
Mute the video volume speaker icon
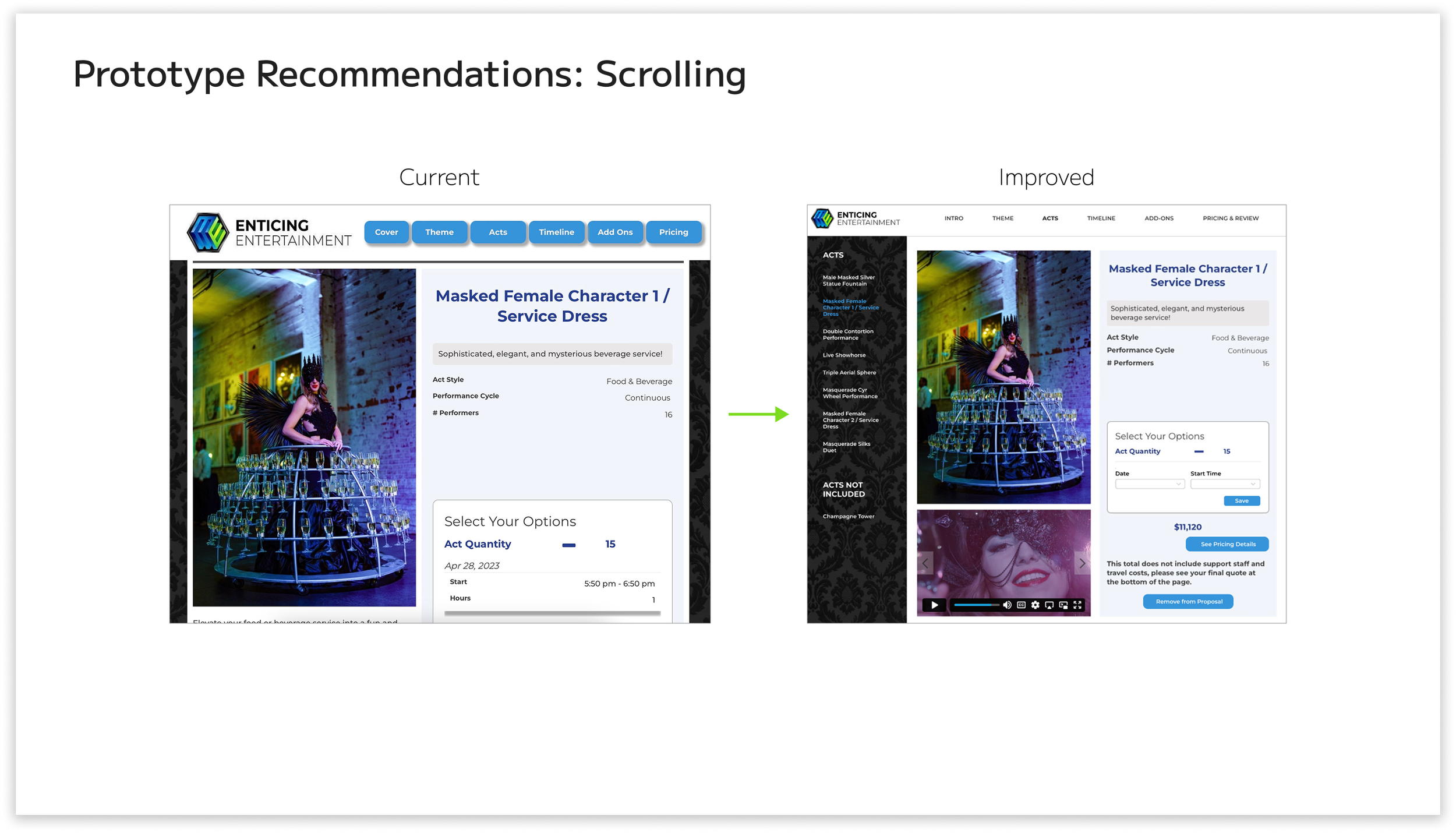coord(1007,605)
